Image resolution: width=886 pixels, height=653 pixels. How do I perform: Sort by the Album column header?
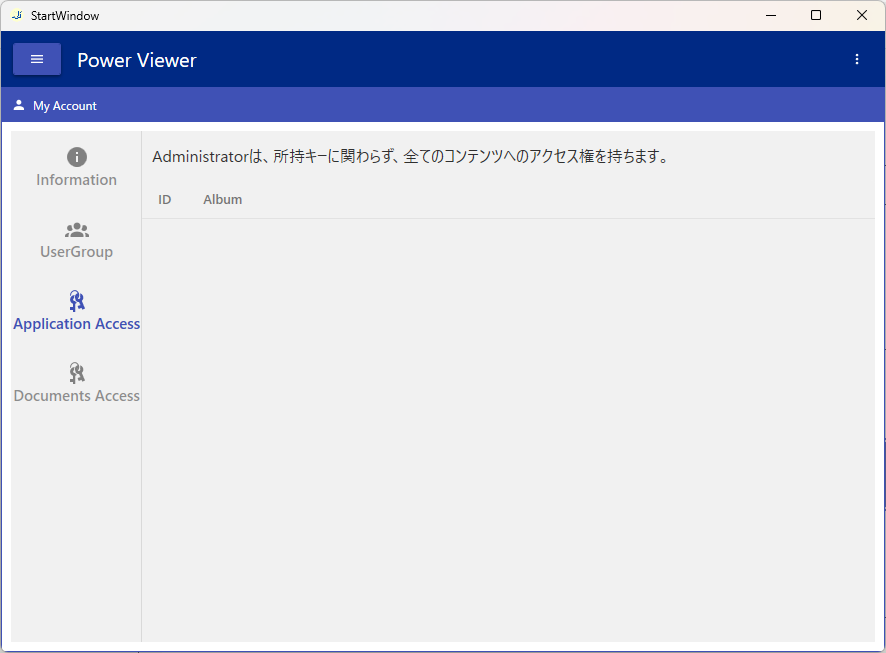(223, 199)
